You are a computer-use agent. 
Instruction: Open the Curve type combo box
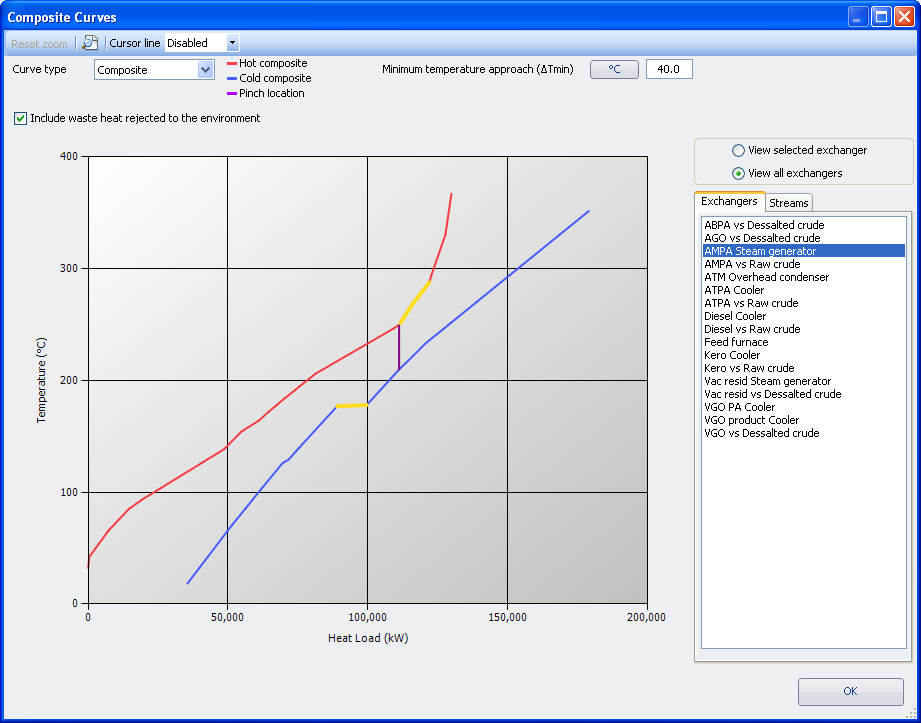tap(154, 70)
